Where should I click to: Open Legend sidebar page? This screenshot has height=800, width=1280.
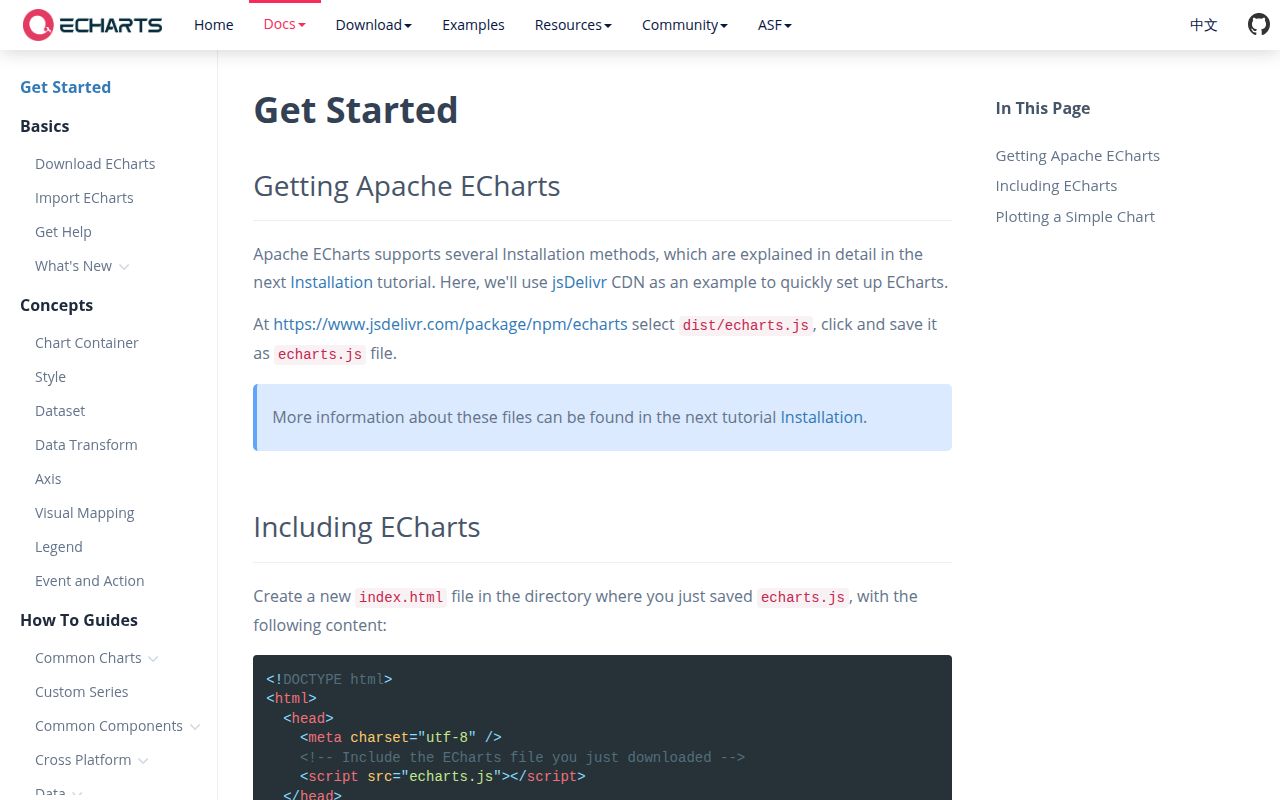pos(59,547)
